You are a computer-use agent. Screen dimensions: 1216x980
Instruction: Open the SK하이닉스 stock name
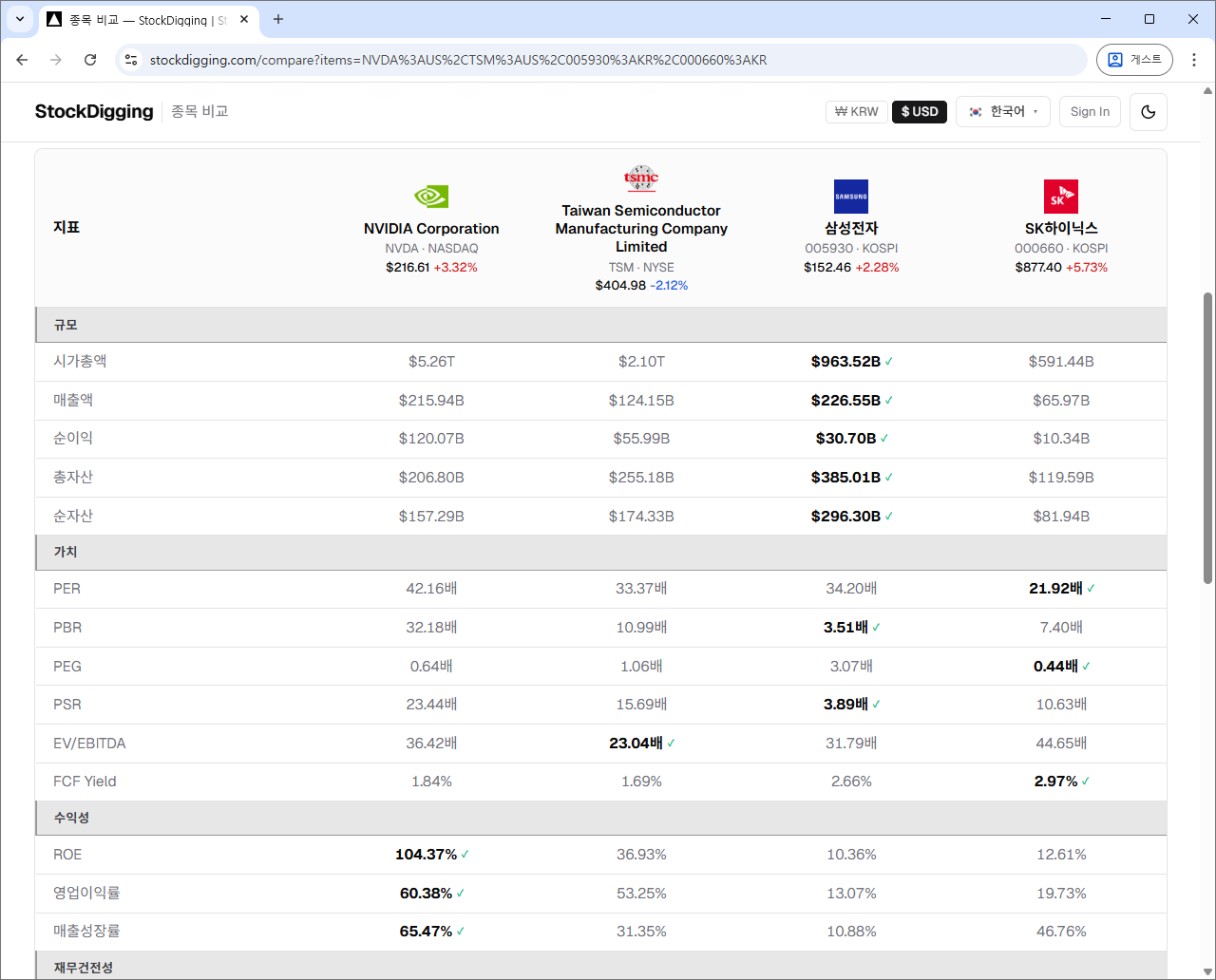1061,229
